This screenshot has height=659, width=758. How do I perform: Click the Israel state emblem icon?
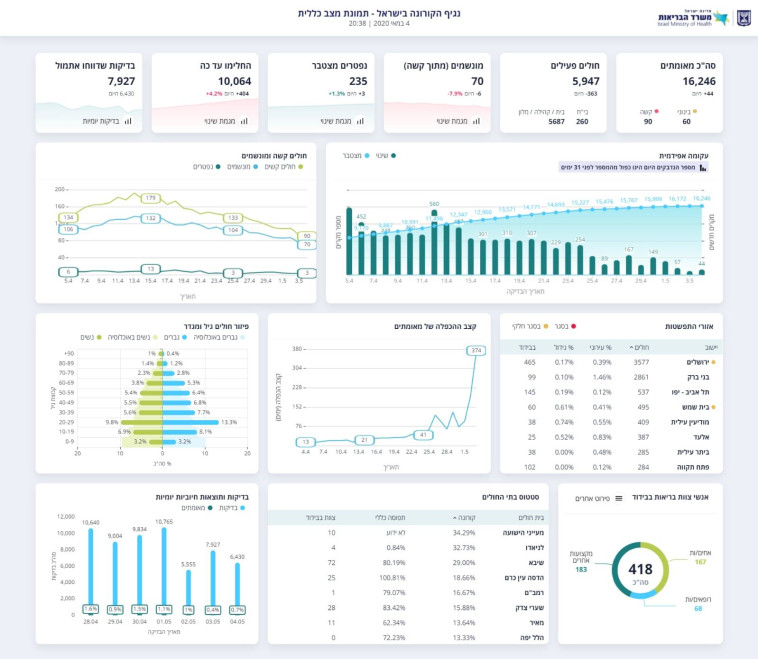coord(743,18)
